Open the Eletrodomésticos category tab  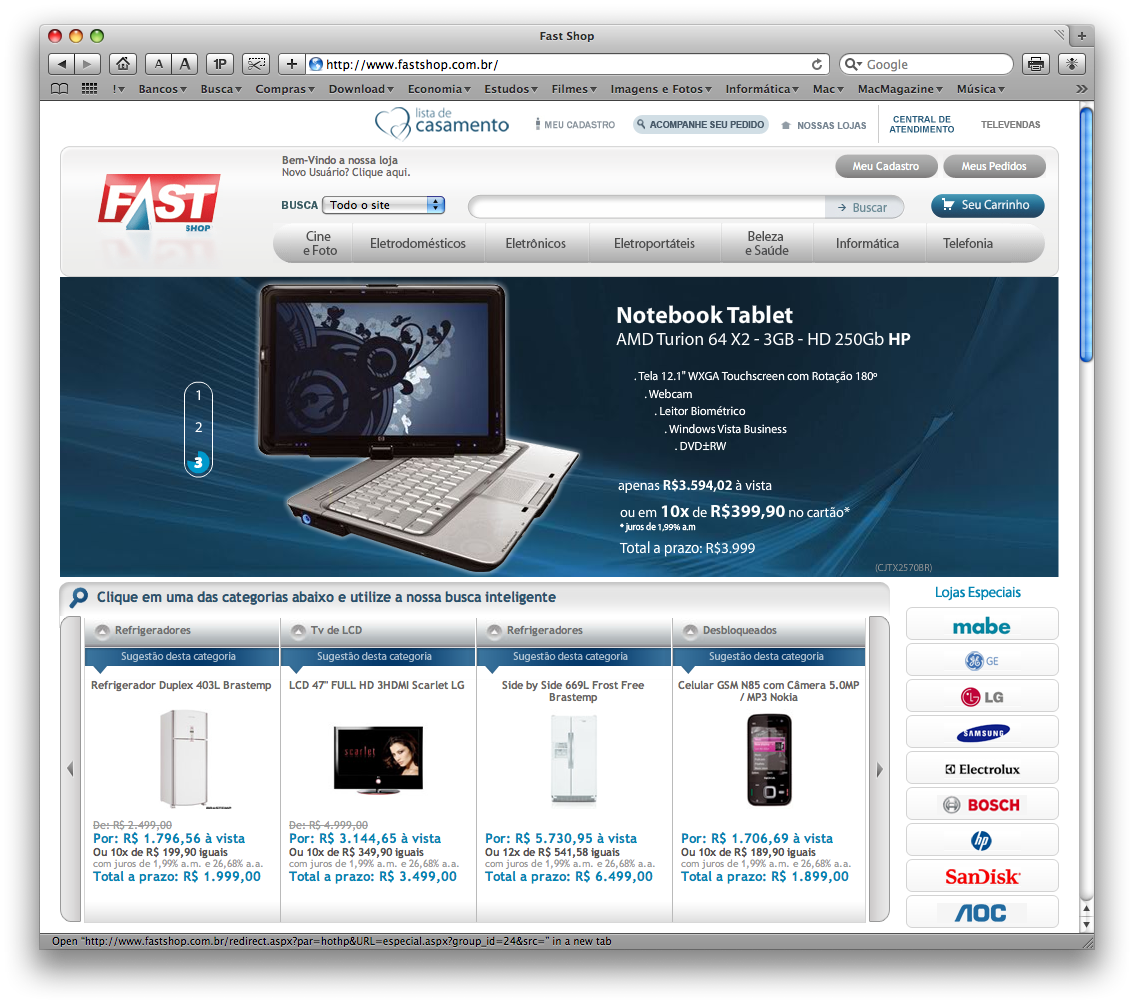point(417,243)
